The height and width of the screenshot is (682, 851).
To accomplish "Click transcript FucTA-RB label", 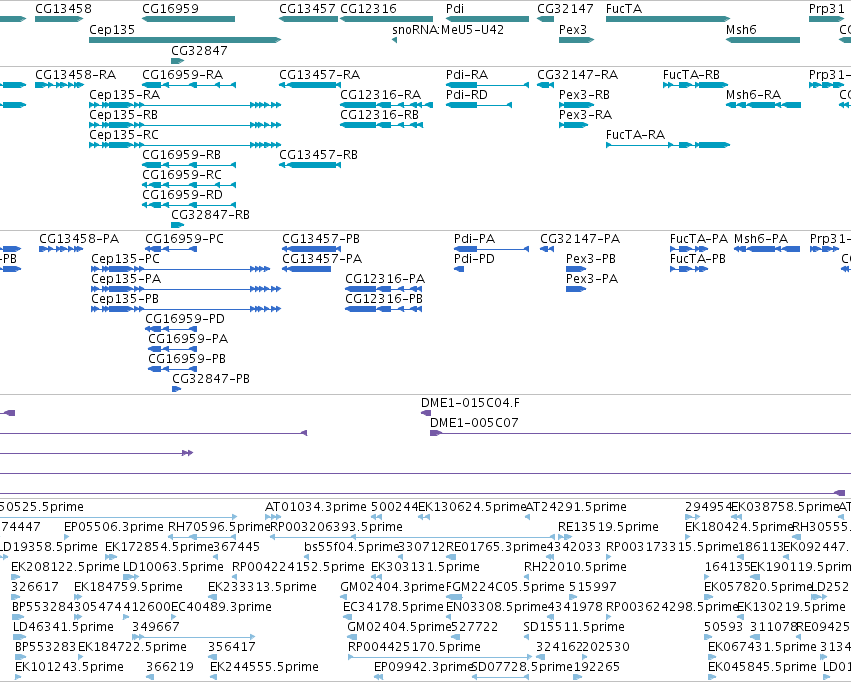I will pyautogui.click(x=691, y=74).
